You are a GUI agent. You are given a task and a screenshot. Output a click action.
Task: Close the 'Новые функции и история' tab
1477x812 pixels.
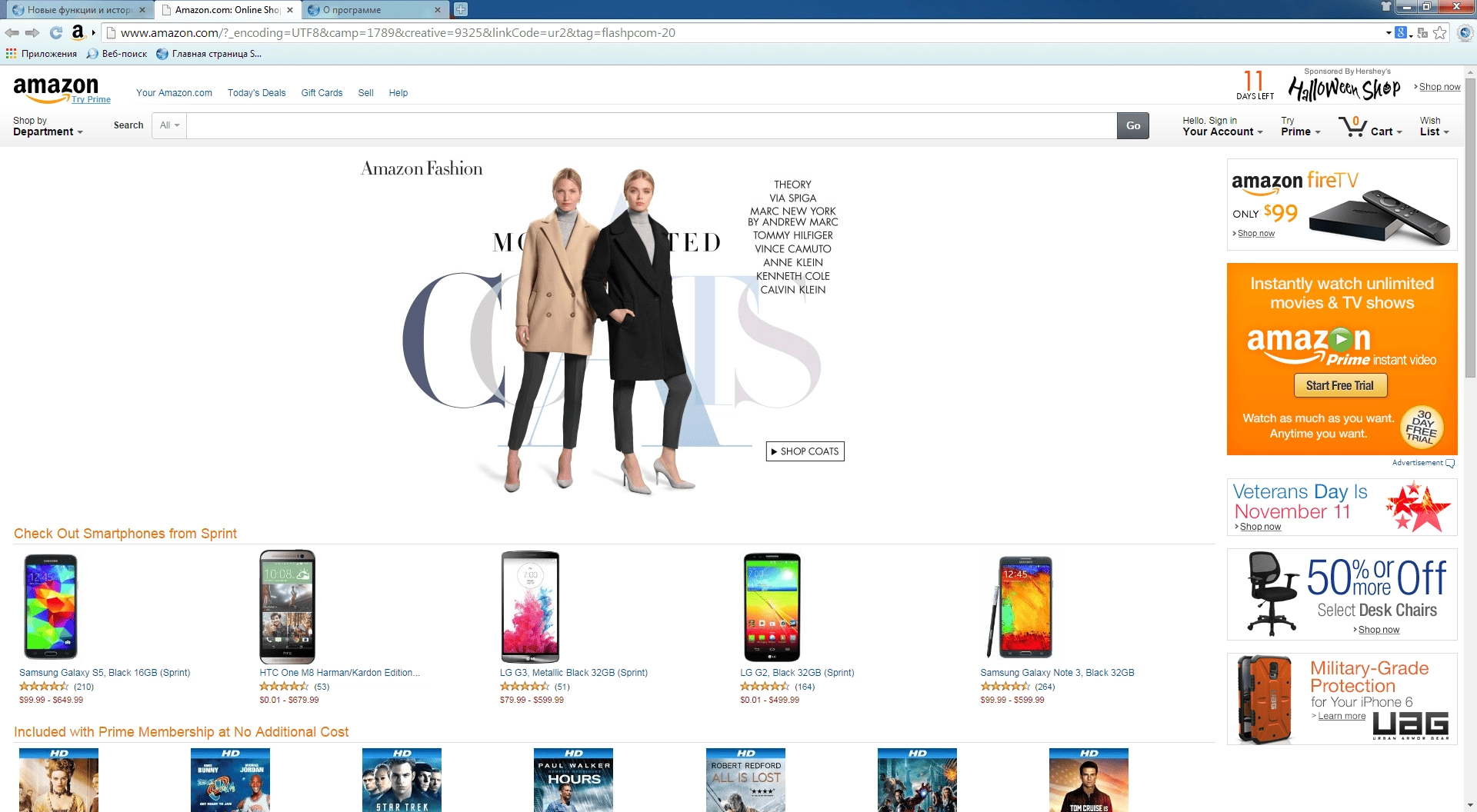tap(142, 10)
